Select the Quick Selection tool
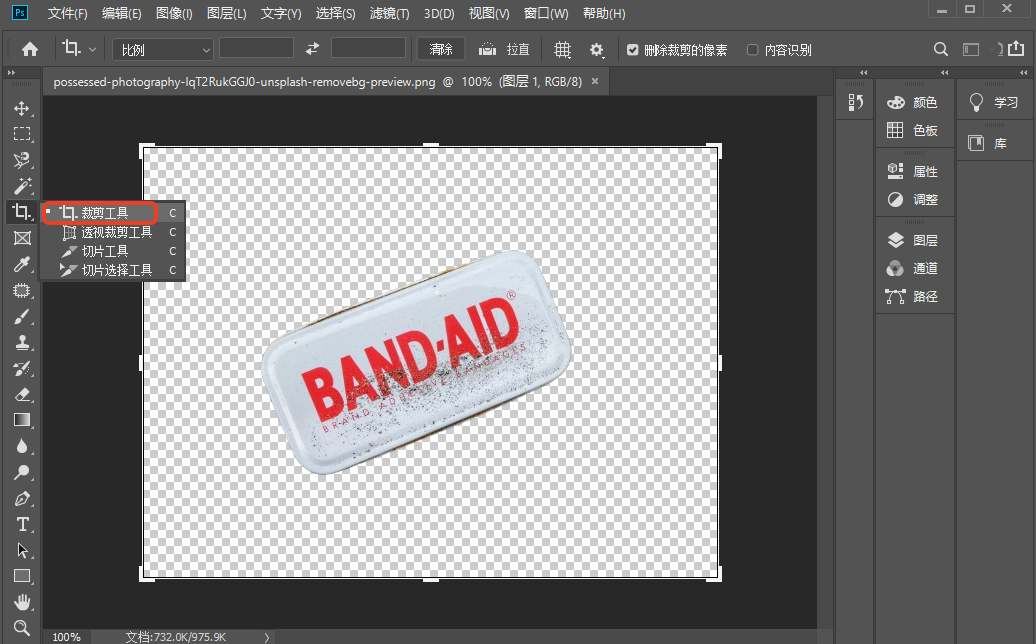Screen dimensions: 1036x644 (x=22, y=160)
